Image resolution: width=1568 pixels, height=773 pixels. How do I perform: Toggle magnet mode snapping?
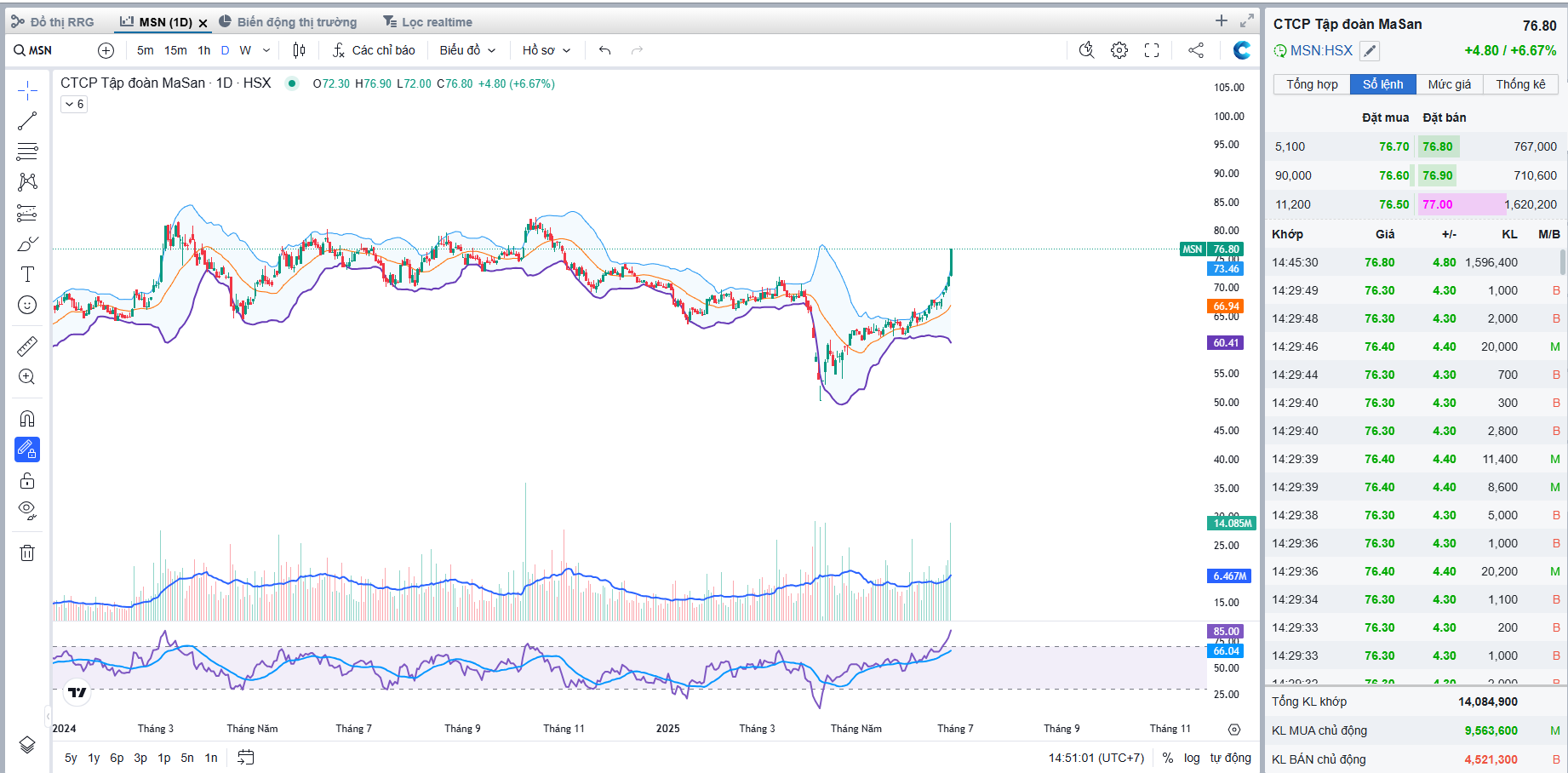click(27, 419)
